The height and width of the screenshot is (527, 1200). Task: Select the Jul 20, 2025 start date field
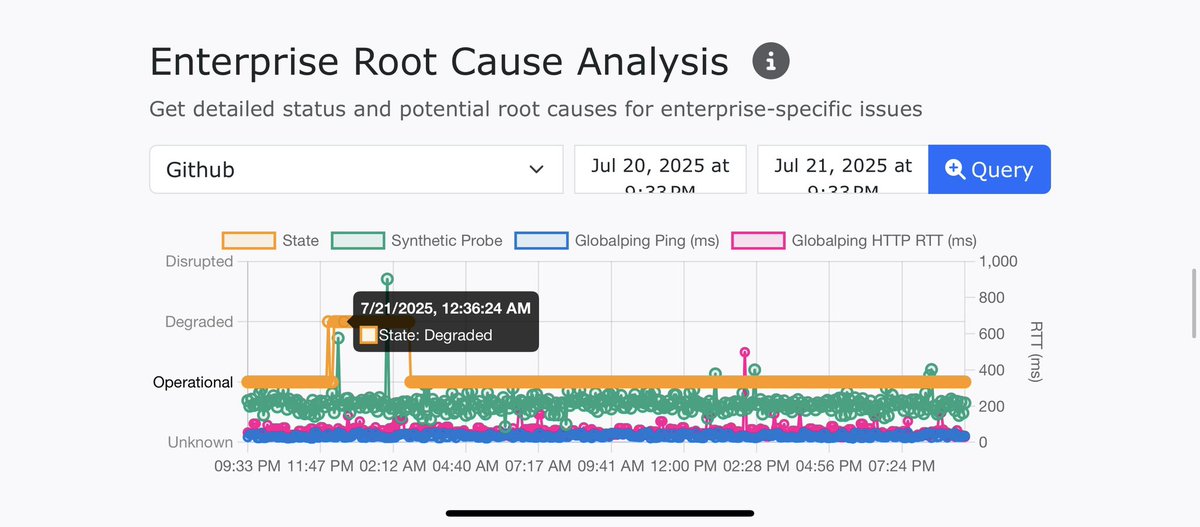pos(660,169)
